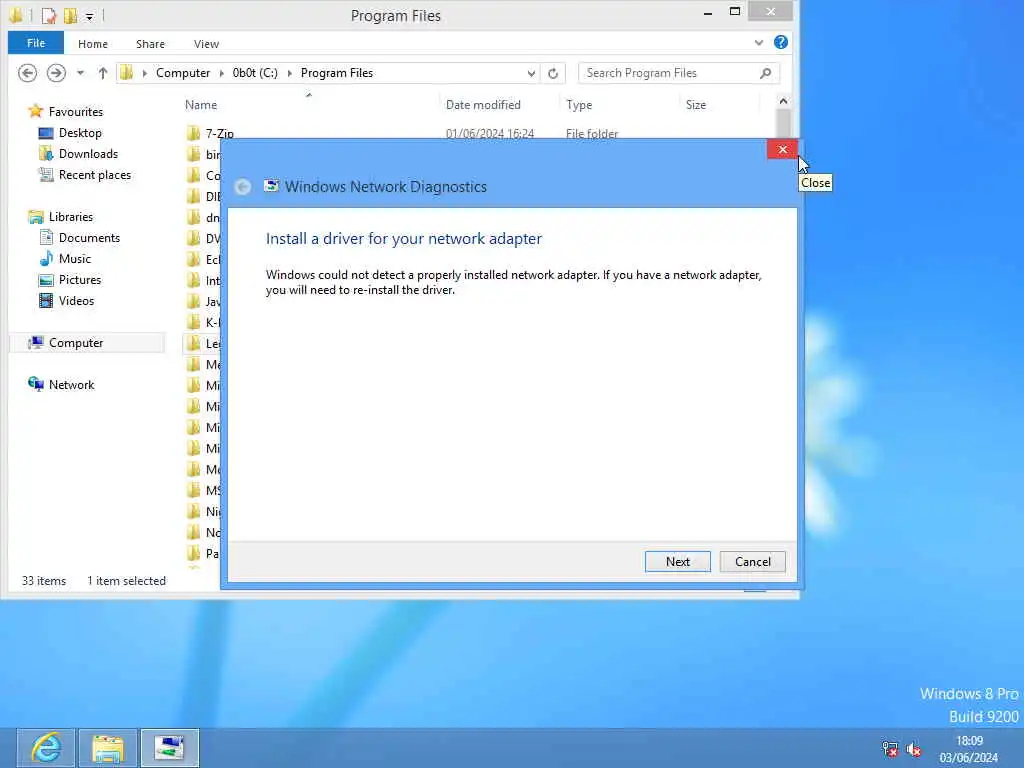Image resolution: width=1024 pixels, height=768 pixels.
Task: Open the Documents library
Action: tap(89, 238)
